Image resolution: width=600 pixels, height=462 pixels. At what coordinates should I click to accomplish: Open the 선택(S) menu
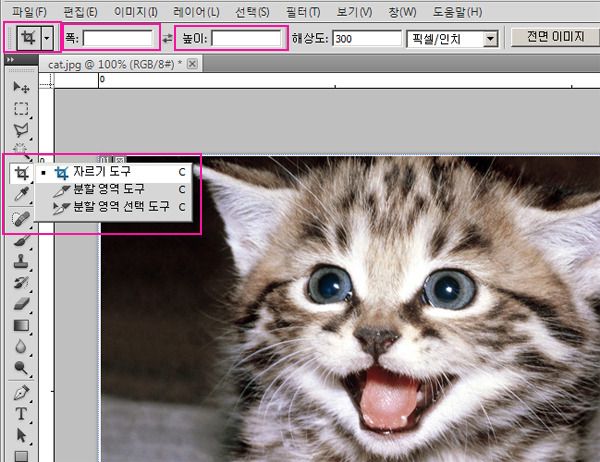click(x=252, y=12)
